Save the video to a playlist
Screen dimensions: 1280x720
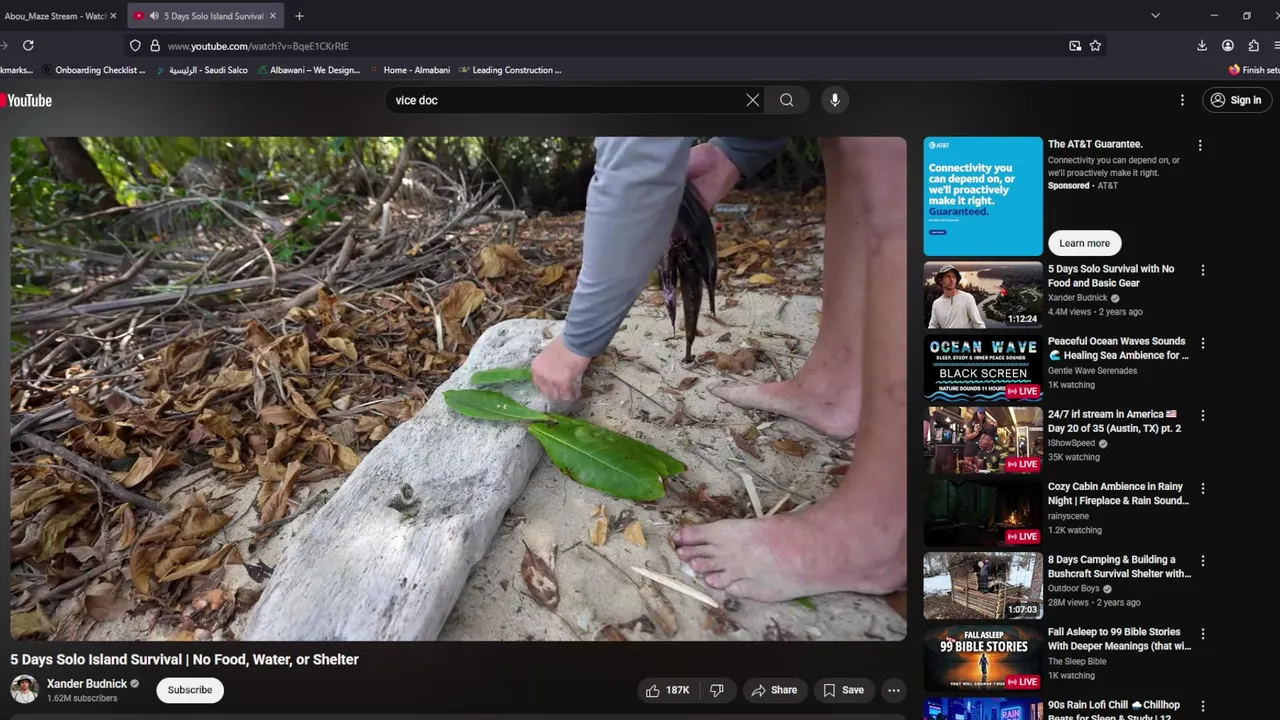(843, 690)
